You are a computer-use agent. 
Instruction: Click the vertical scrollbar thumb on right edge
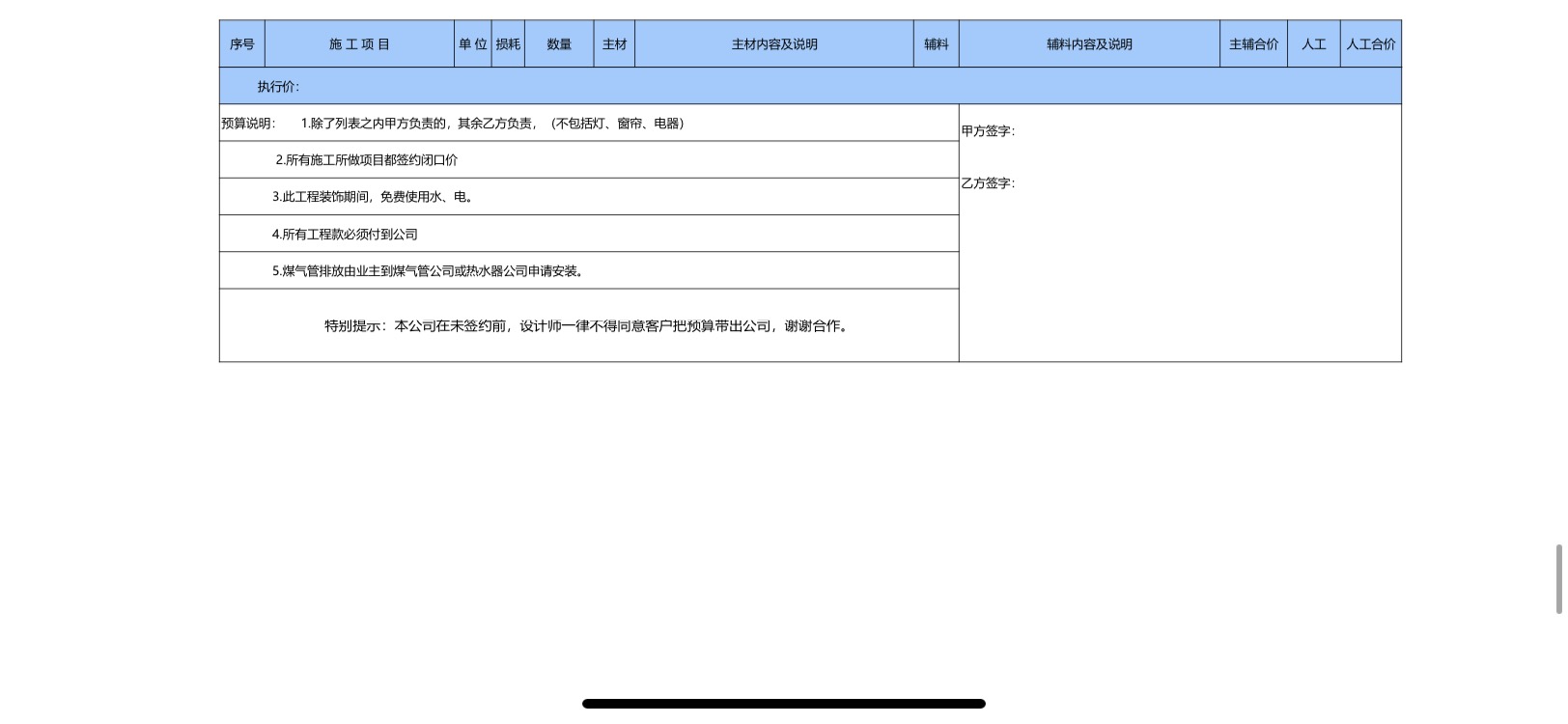click(1557, 579)
